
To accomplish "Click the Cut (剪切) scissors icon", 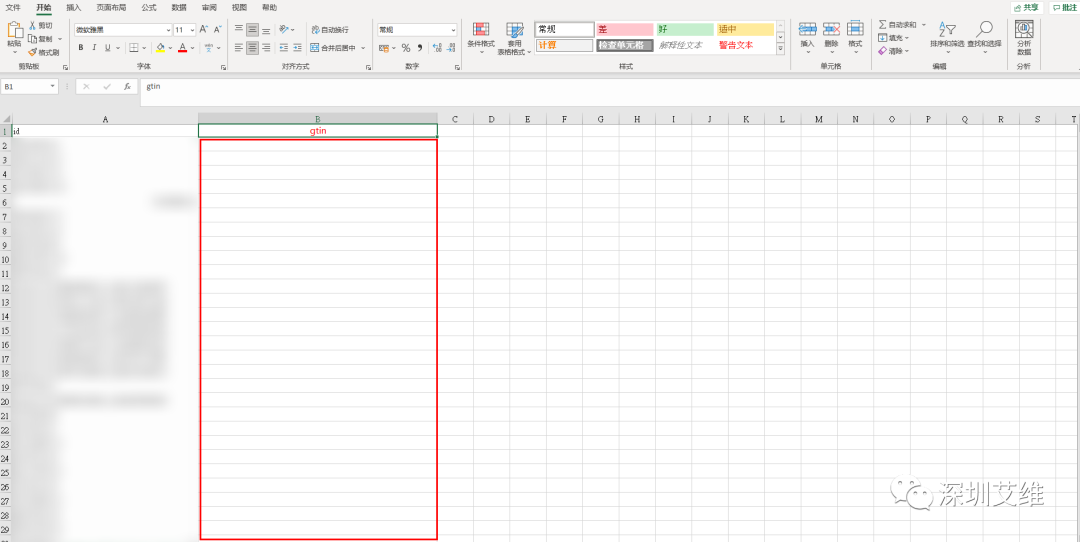I will [32, 25].
